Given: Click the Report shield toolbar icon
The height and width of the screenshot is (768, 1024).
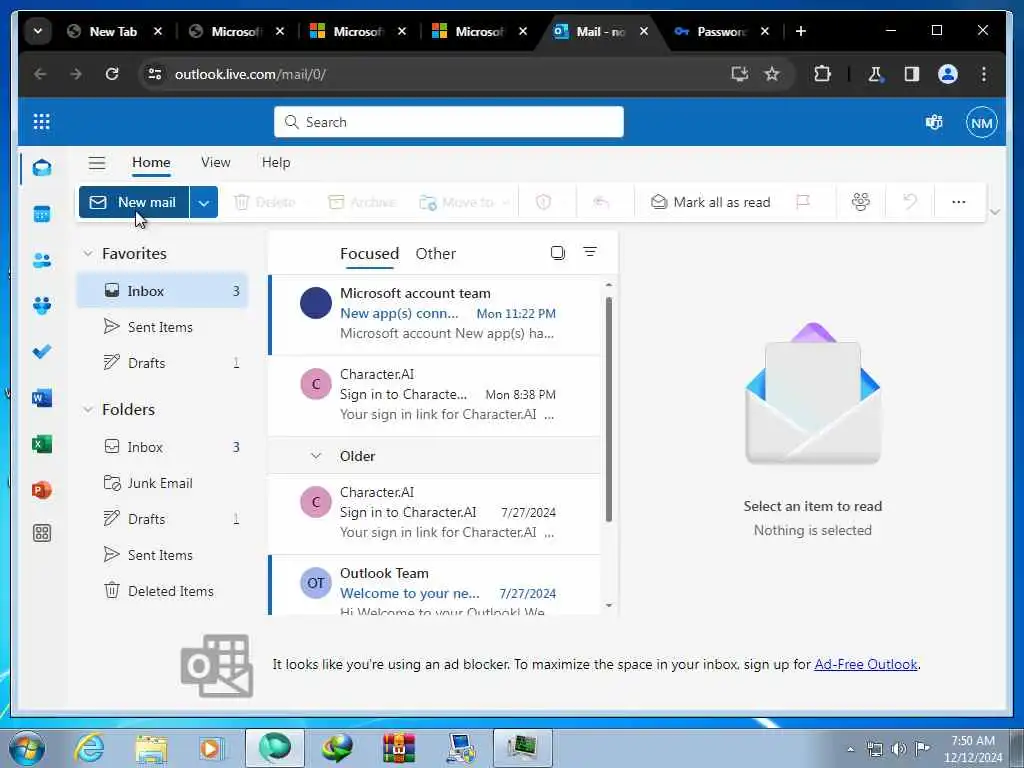Looking at the screenshot, I should click(543, 202).
